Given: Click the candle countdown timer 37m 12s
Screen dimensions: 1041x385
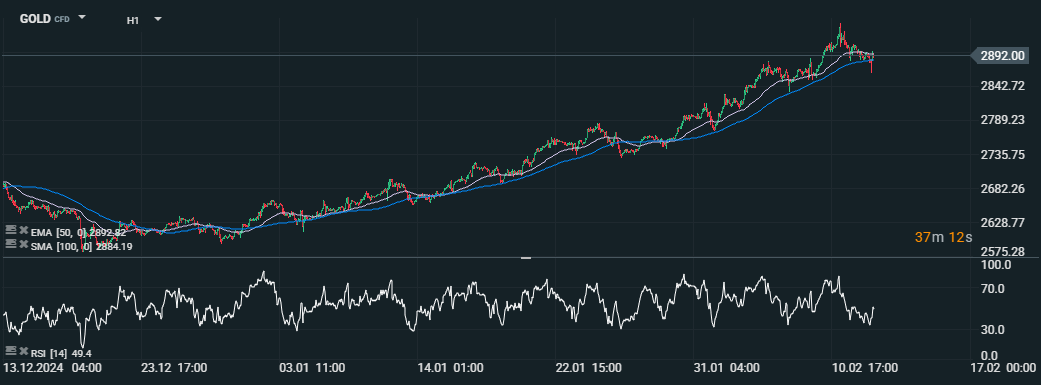Looking at the screenshot, I should coord(943,237).
